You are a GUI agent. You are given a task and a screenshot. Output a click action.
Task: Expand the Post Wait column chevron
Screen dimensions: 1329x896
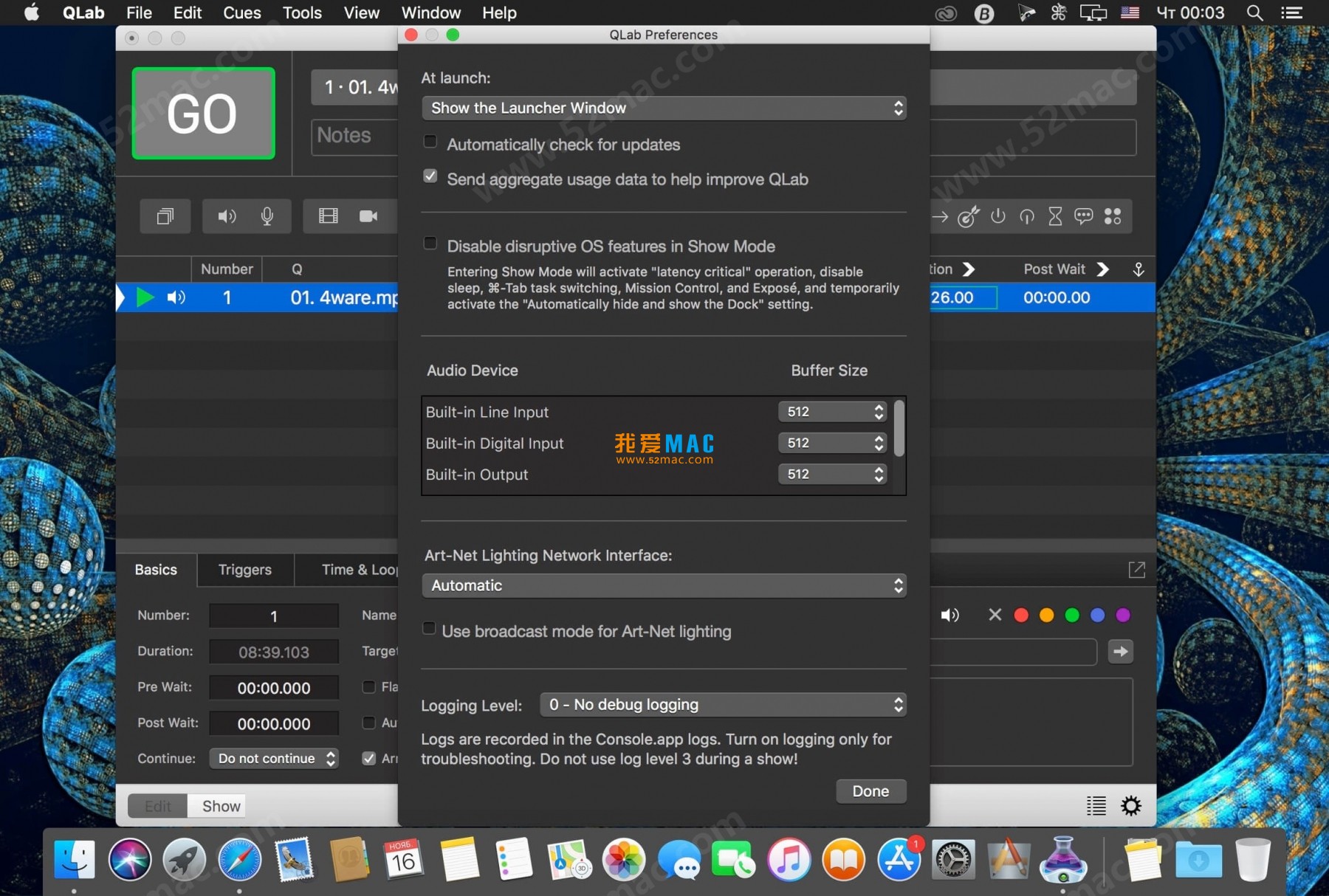click(x=1103, y=269)
